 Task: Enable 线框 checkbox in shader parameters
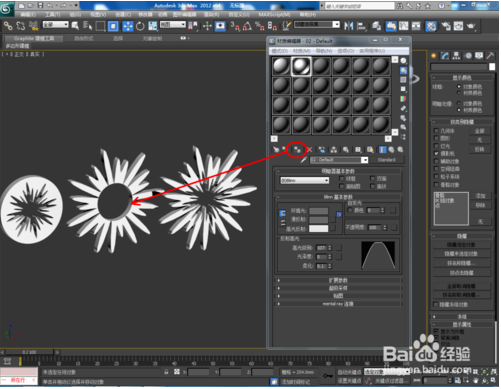coord(342,179)
